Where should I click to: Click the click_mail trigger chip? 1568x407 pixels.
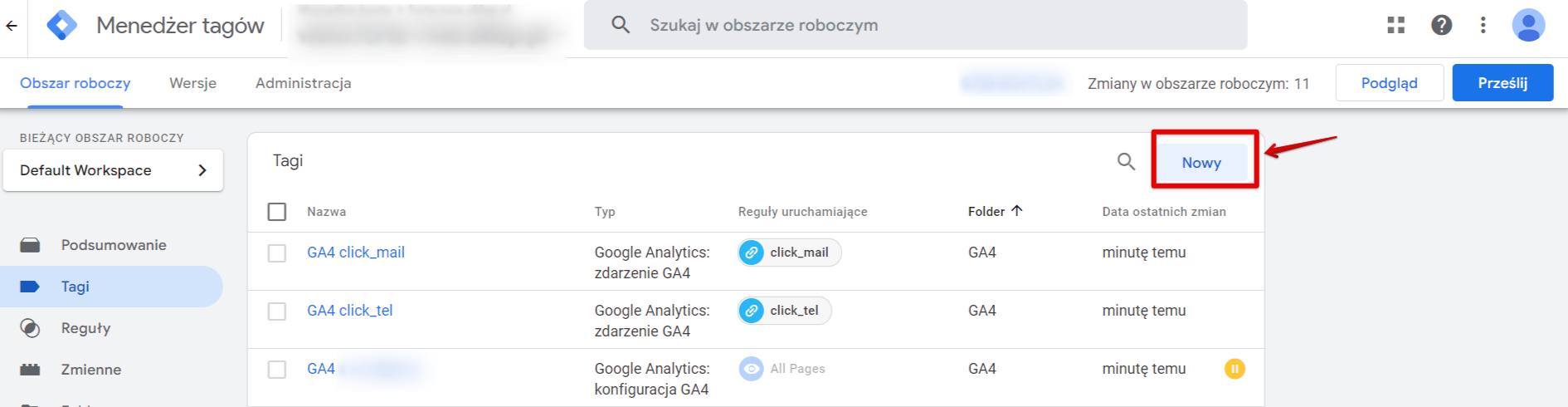(x=790, y=253)
